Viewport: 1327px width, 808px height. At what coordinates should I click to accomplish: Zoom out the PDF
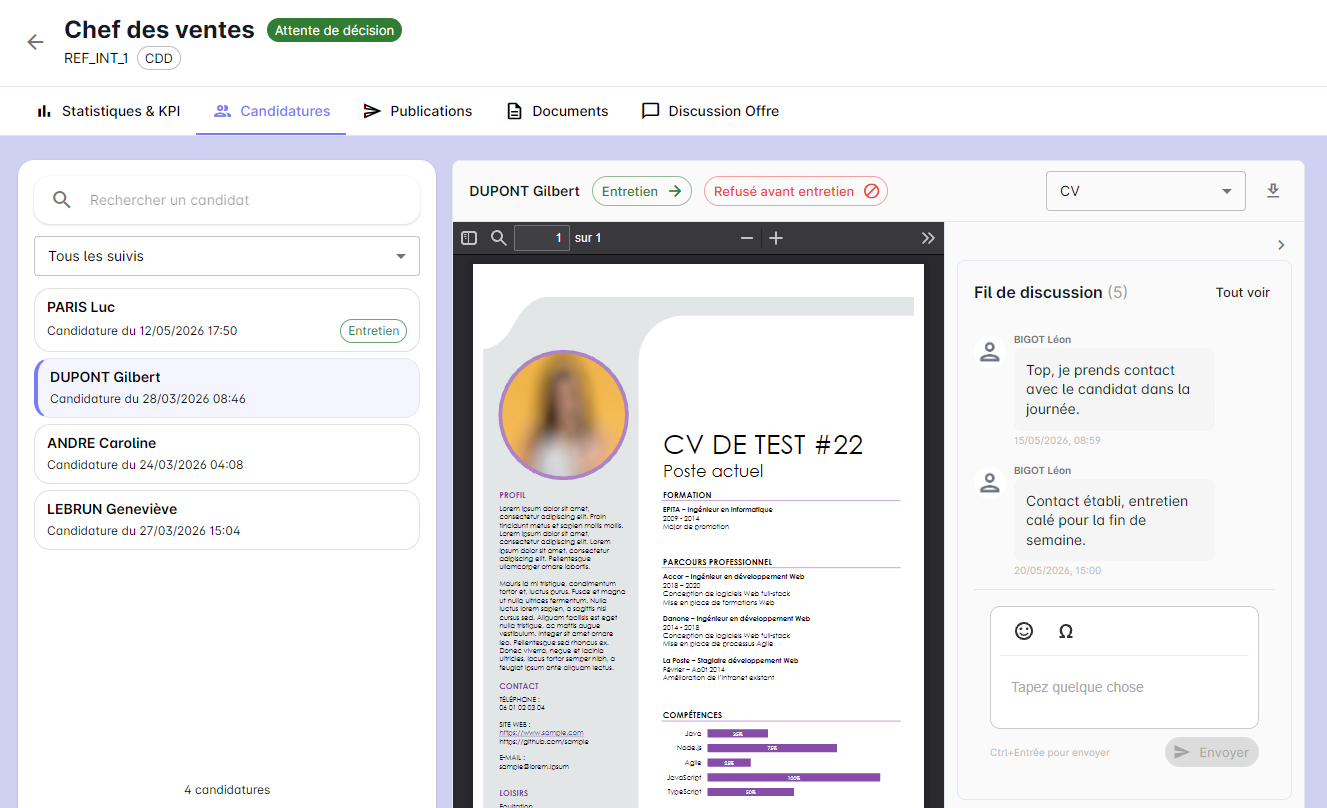tap(746, 238)
